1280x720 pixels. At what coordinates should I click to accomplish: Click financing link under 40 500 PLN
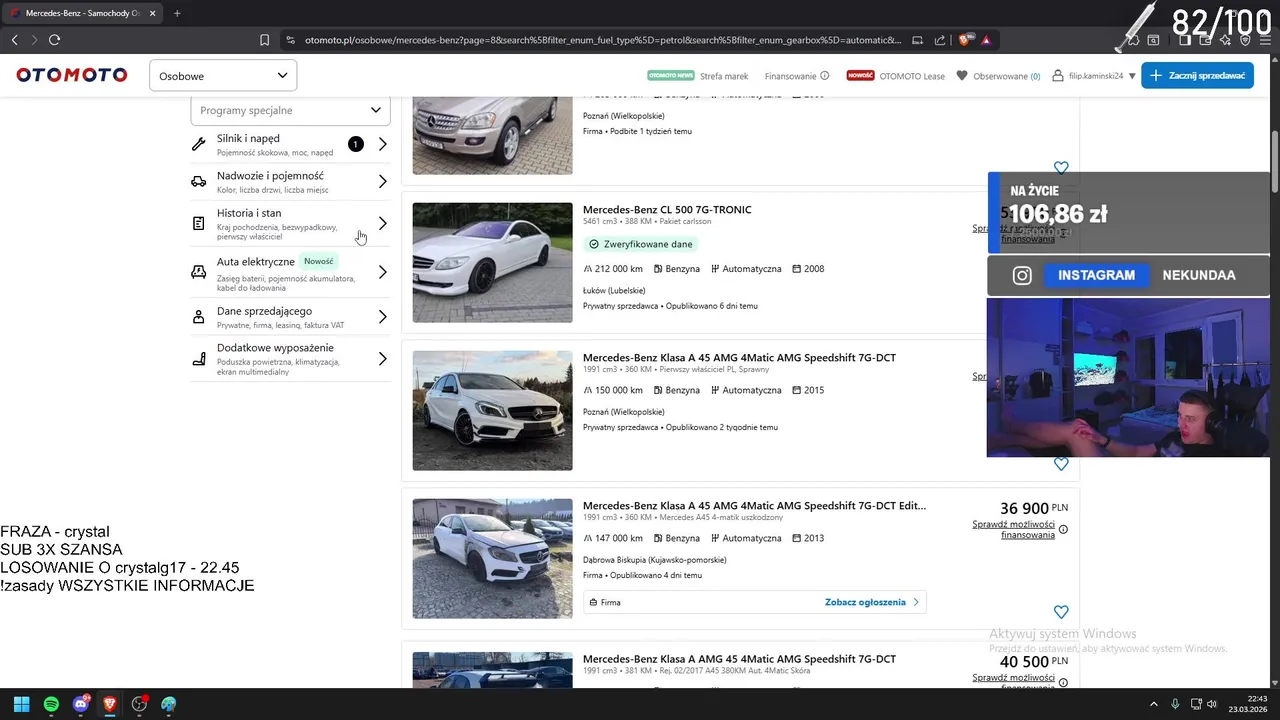coord(1013,682)
